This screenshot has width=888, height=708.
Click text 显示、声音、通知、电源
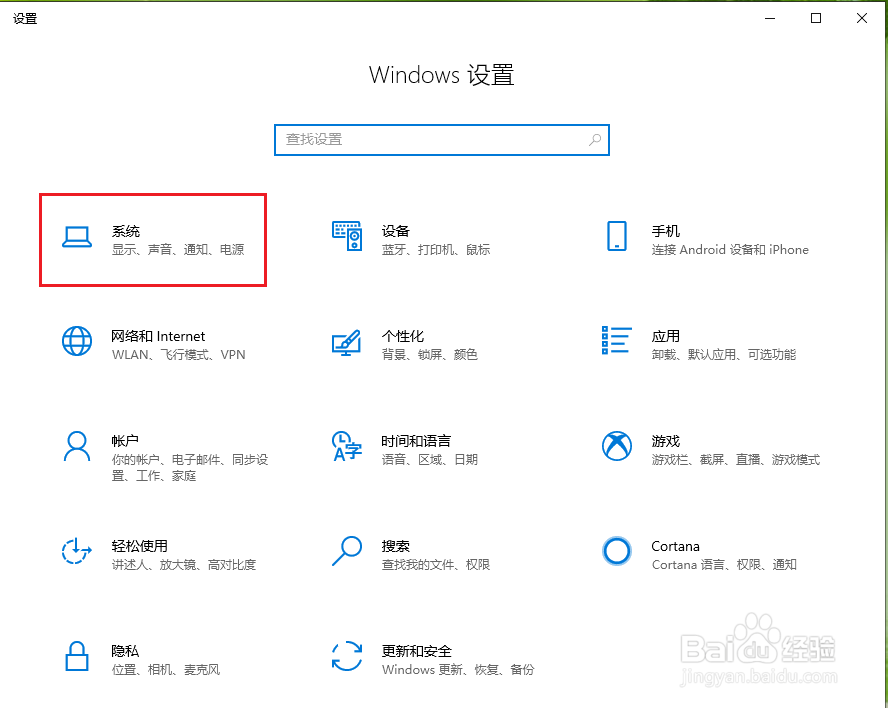point(178,250)
